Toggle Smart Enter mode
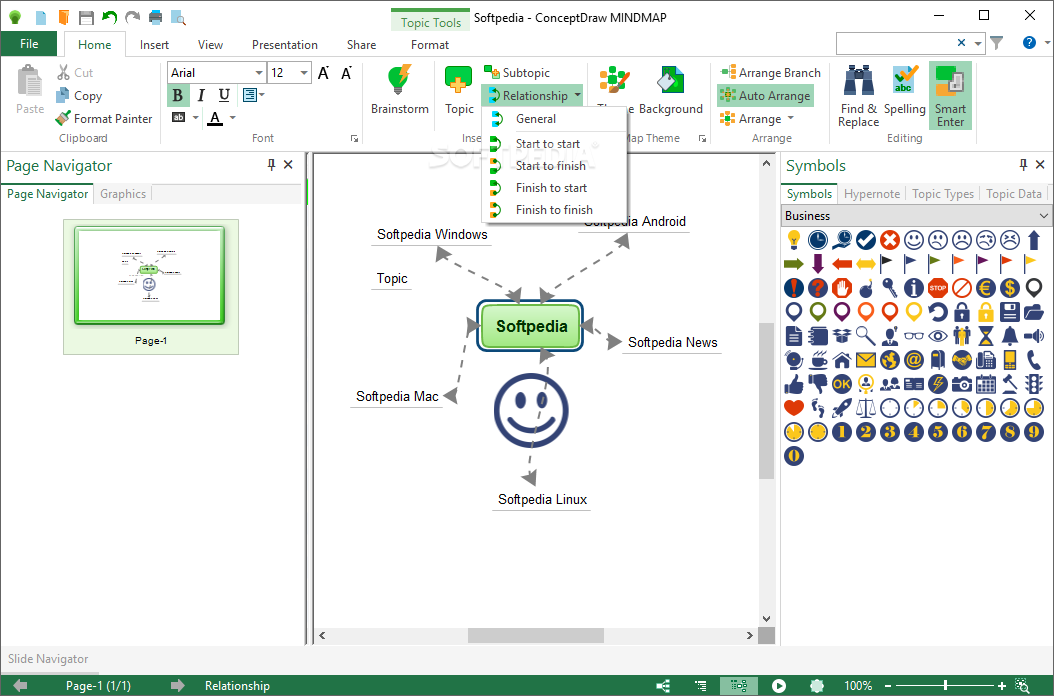Screen dimensions: 1054x696 coord(950,95)
